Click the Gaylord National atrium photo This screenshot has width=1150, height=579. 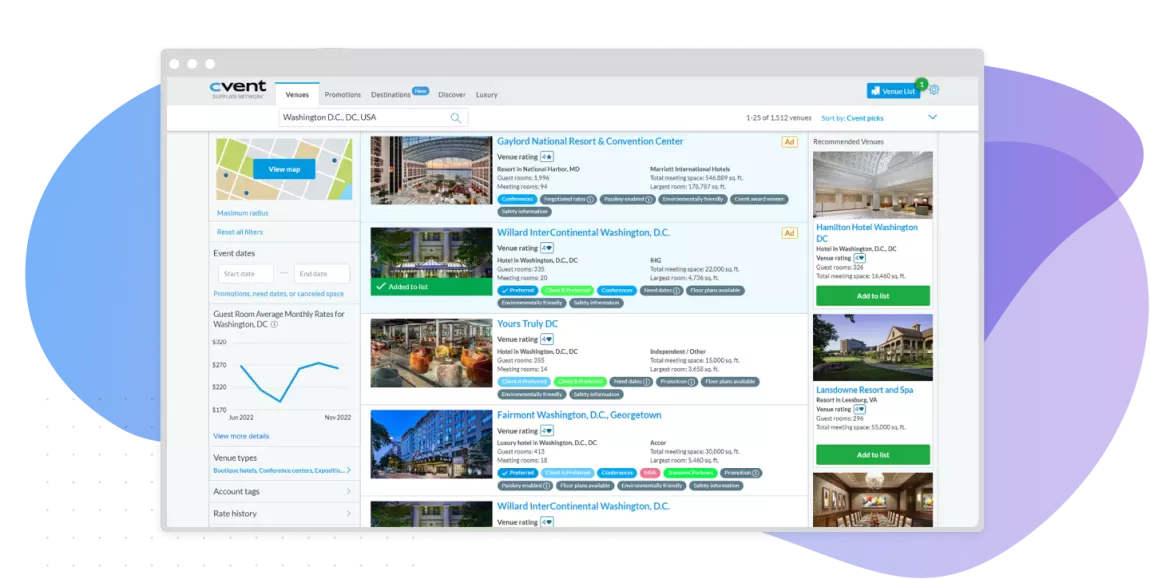tap(431, 170)
